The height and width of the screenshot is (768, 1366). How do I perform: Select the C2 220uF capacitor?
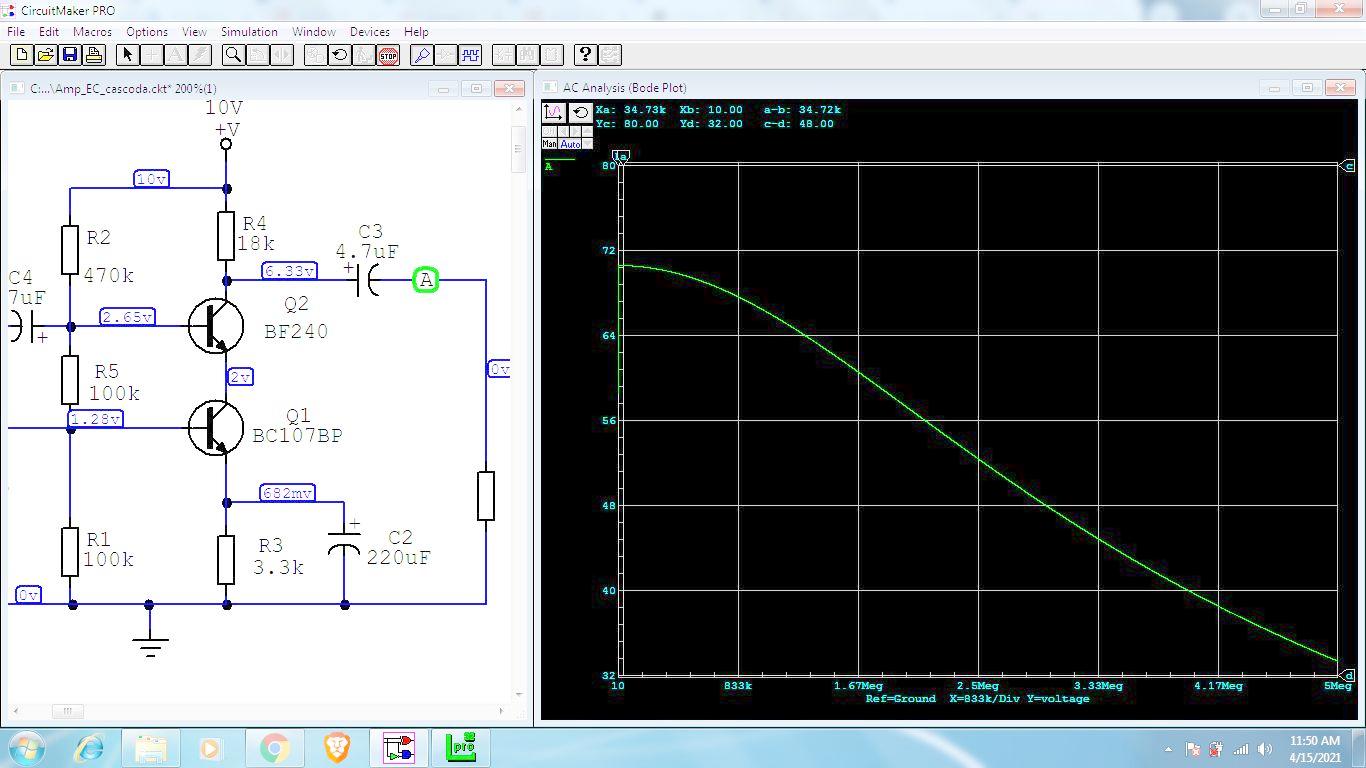tap(345, 545)
